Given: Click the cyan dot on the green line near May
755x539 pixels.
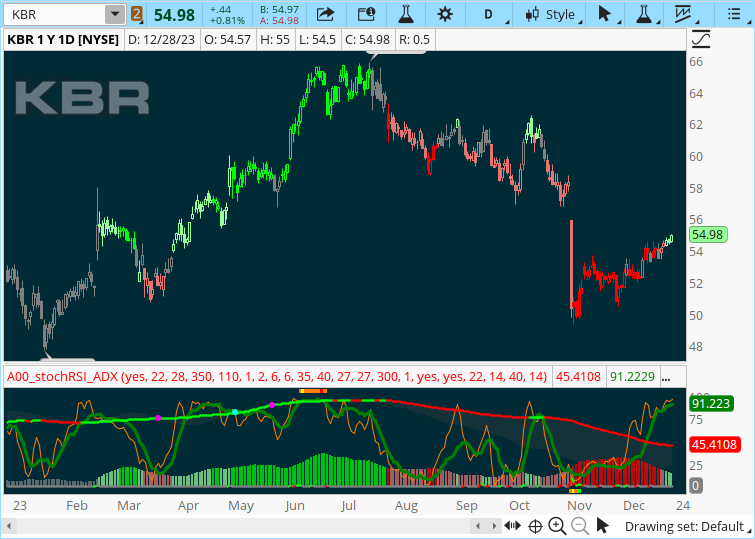Looking at the screenshot, I should (235, 412).
